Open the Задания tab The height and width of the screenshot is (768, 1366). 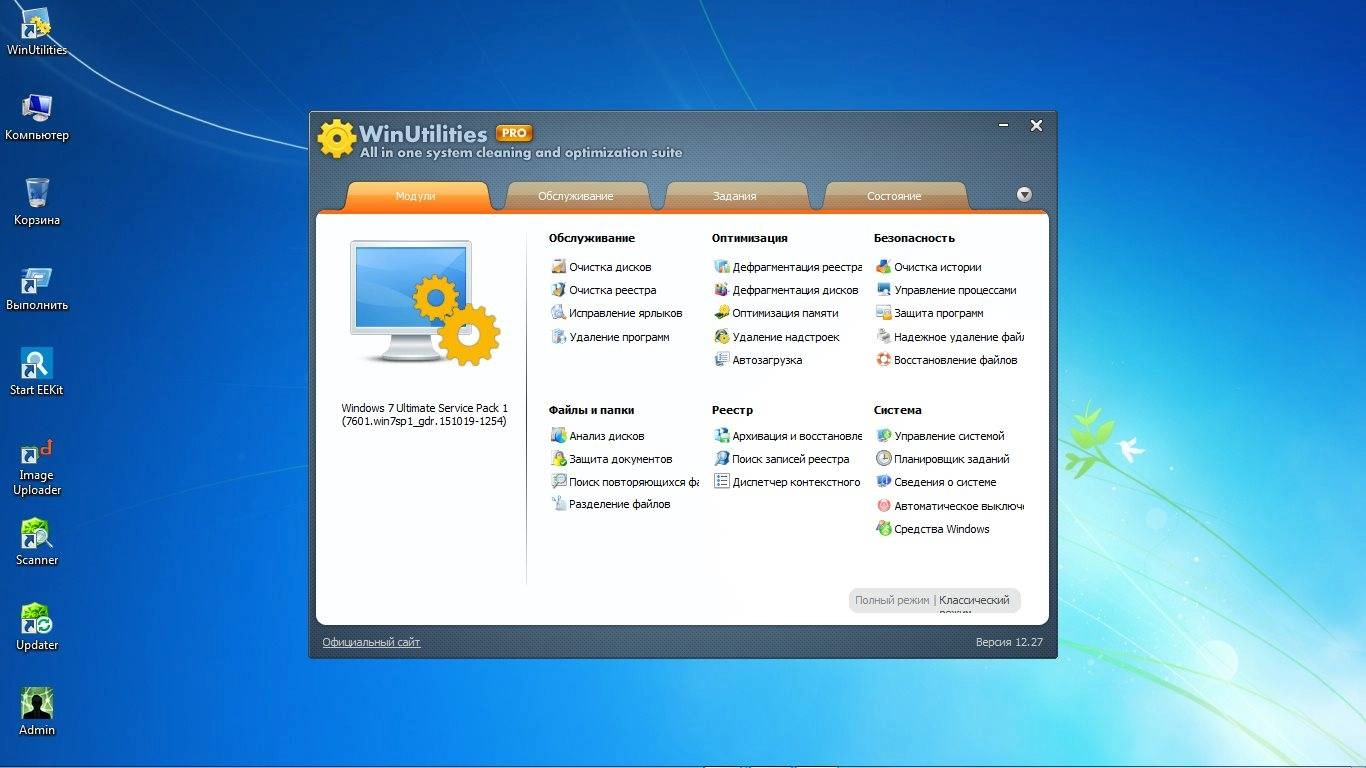(x=735, y=196)
